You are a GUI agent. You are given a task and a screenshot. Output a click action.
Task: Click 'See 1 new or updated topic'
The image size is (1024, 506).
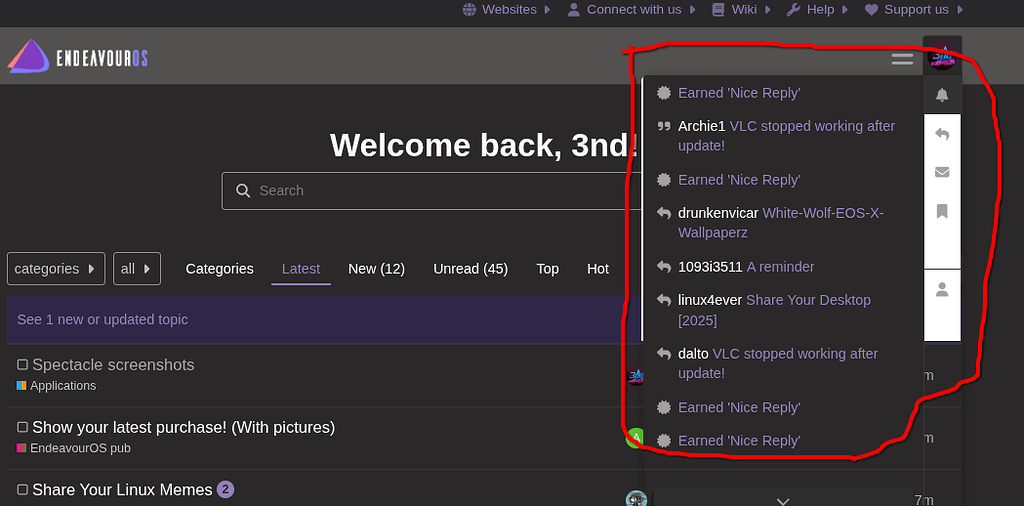(103, 320)
